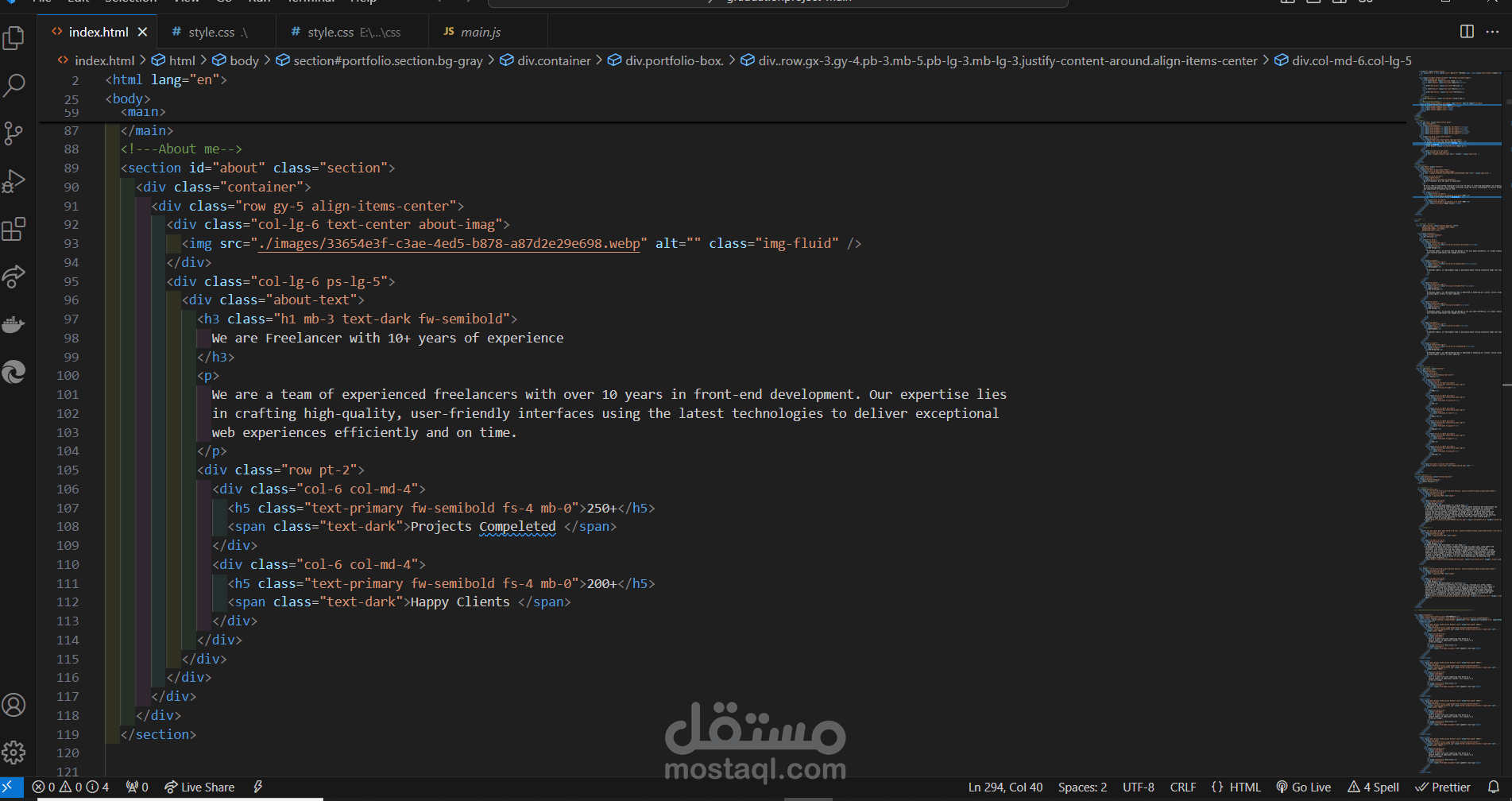This screenshot has height=801, width=1512.
Task: Jump to the sticky <main> line
Action: 143,112
